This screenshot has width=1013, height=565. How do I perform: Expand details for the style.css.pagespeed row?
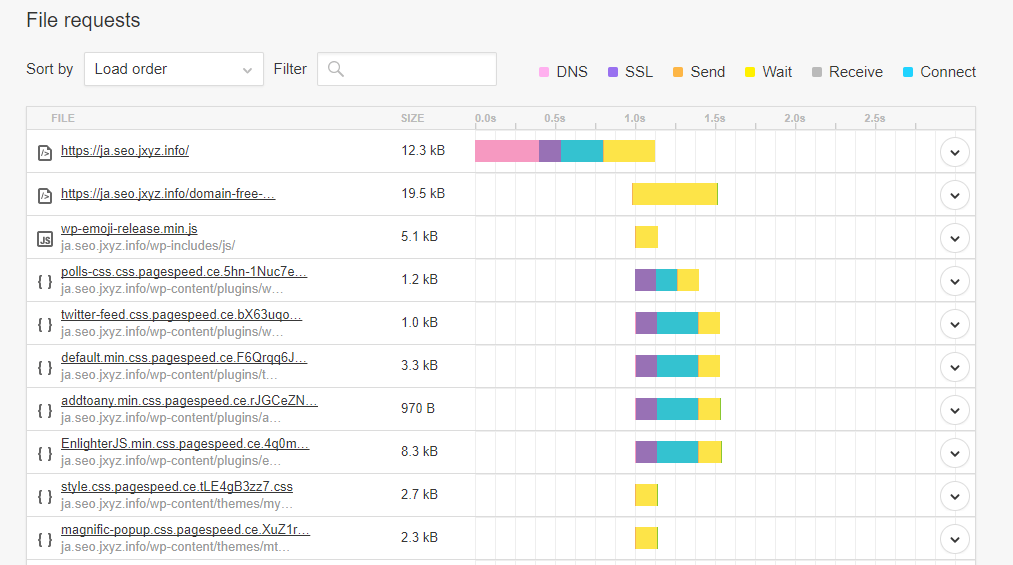coord(955,496)
